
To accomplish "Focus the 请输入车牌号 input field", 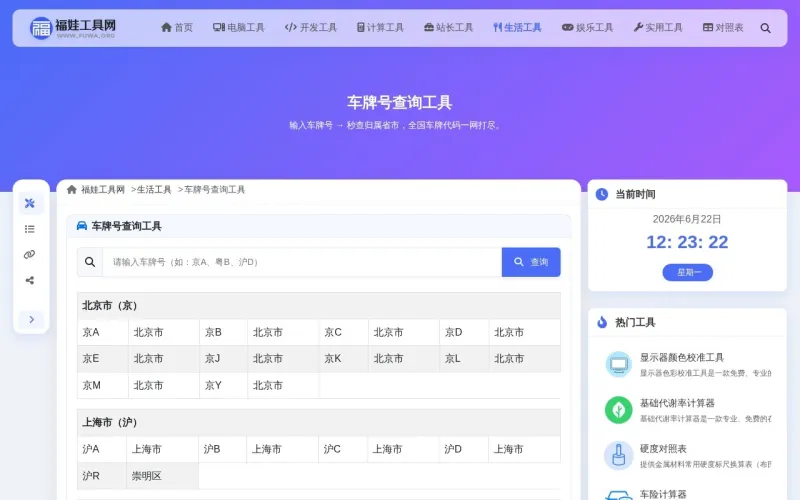I will click(302, 262).
